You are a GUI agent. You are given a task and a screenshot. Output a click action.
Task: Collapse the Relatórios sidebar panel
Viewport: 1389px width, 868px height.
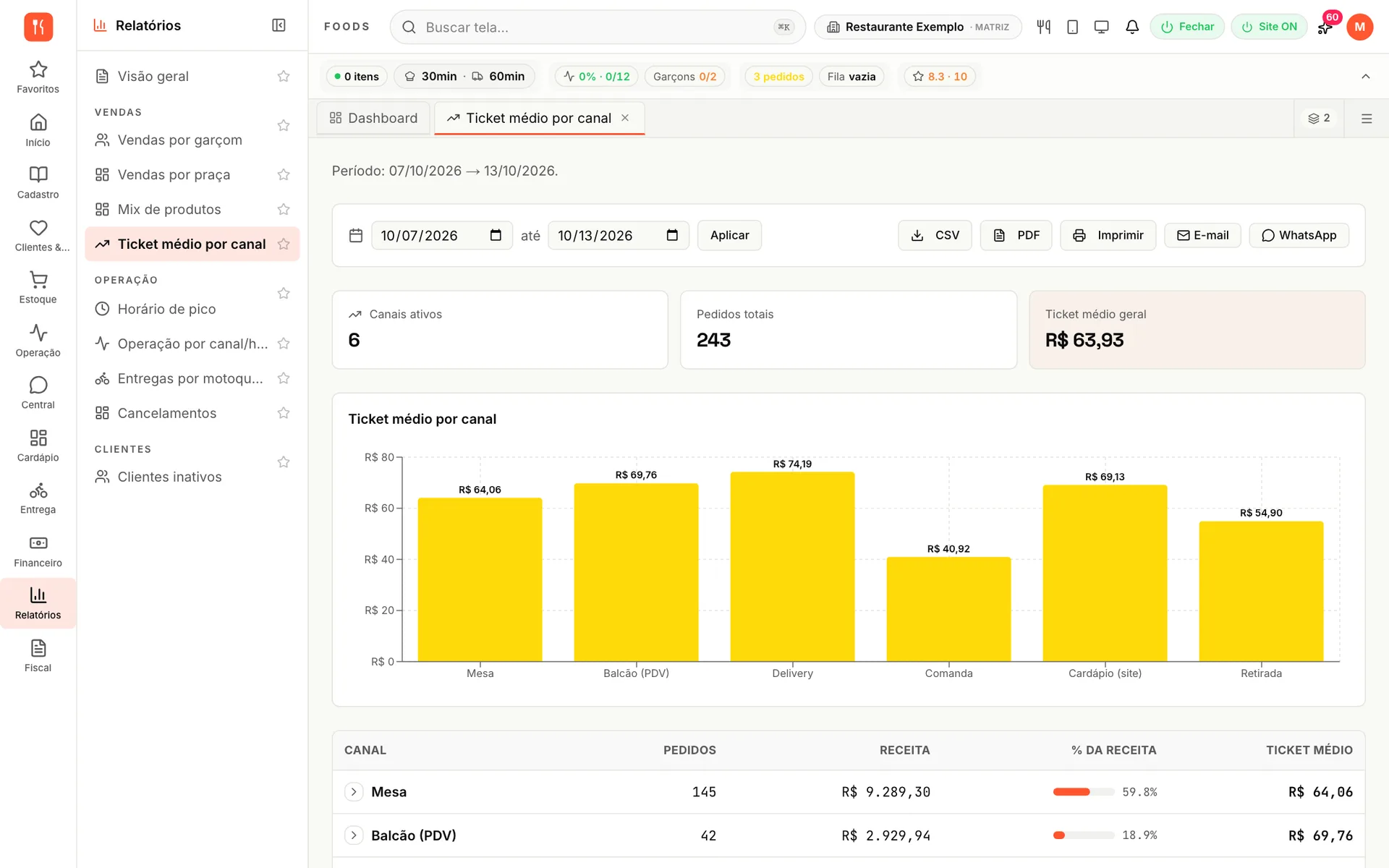click(x=279, y=25)
